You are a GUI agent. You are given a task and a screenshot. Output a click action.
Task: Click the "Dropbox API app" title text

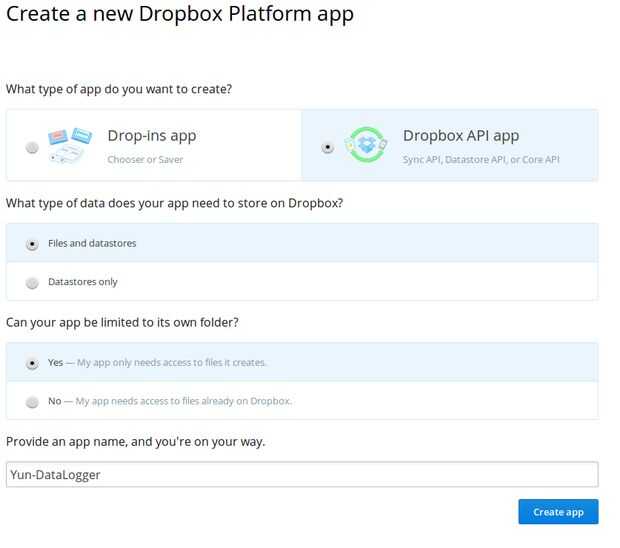point(461,136)
